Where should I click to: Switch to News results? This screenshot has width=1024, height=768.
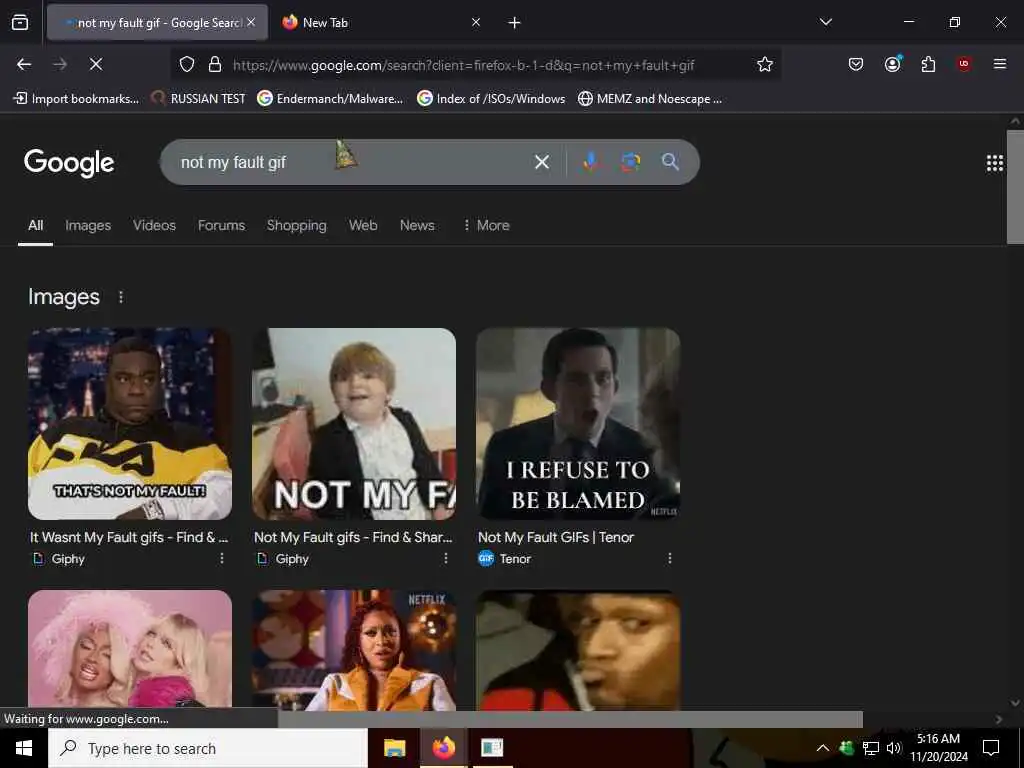[417, 225]
